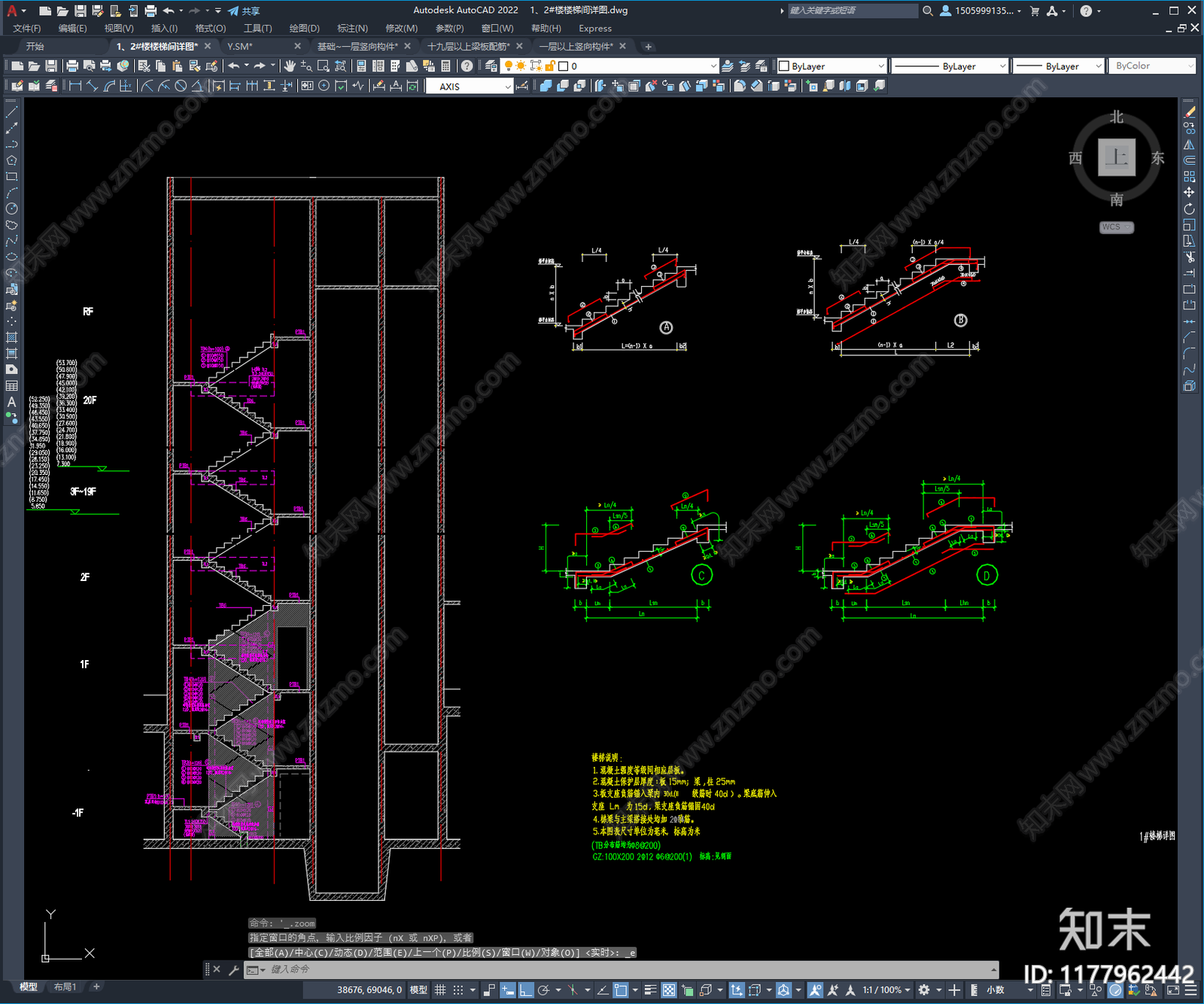1204x1004 pixels.
Task: Click the Help question mark toolbar icon
Action: tap(467, 66)
